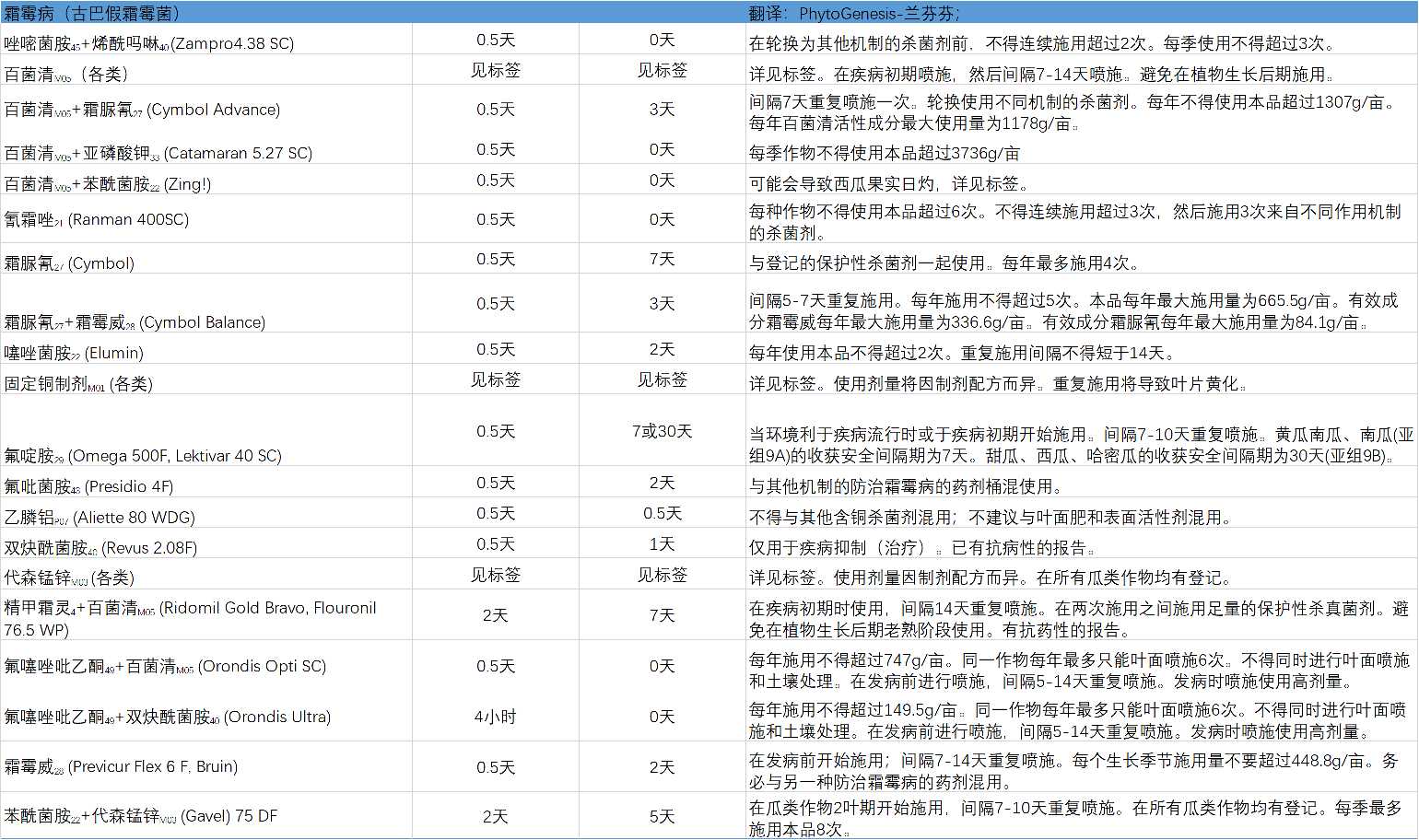1419x840 pixels.
Task: Click the 4小时 cell
Action: tap(496, 717)
